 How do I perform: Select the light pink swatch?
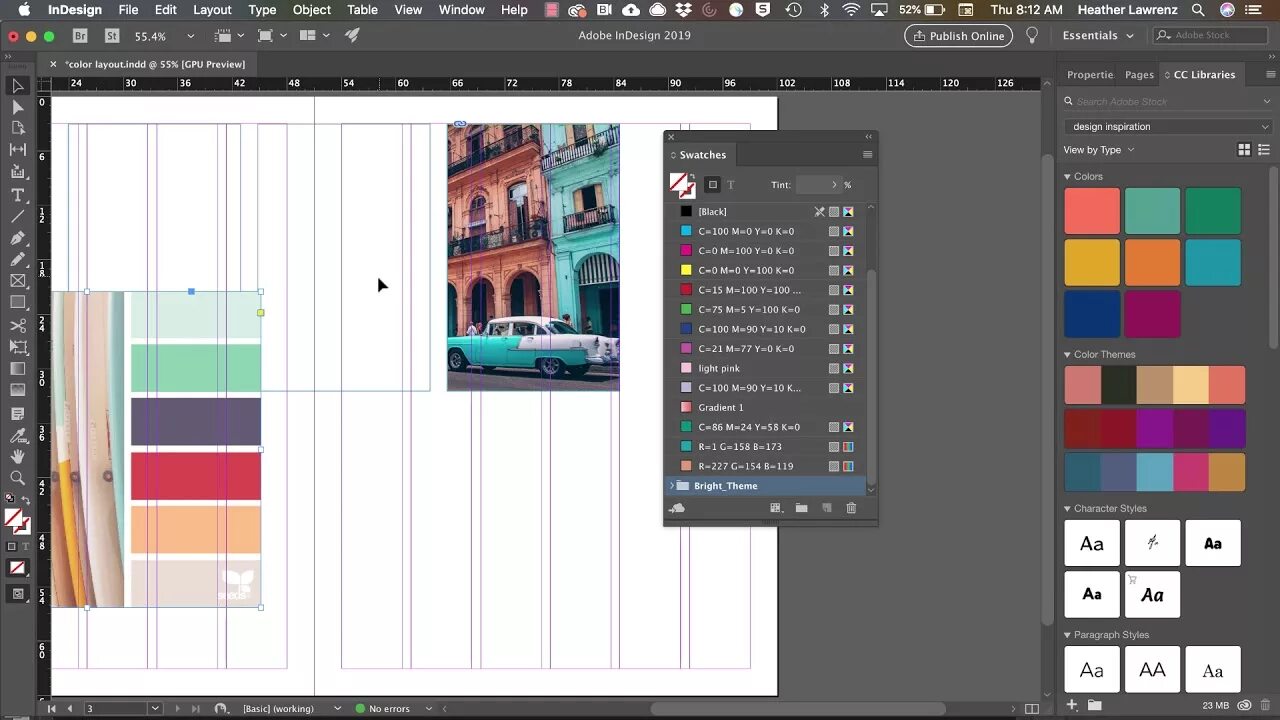click(x=719, y=368)
